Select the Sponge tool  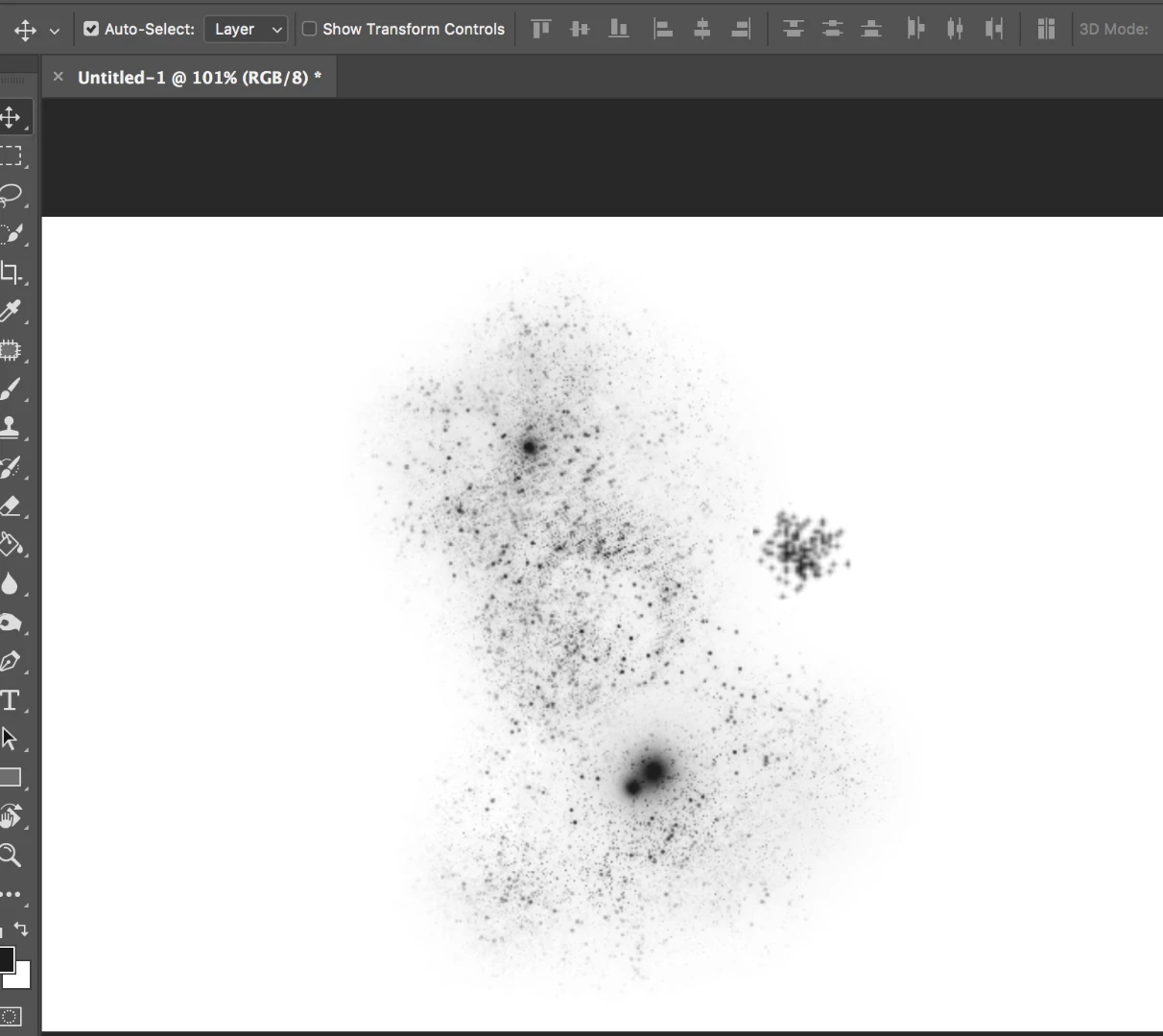[x=11, y=623]
